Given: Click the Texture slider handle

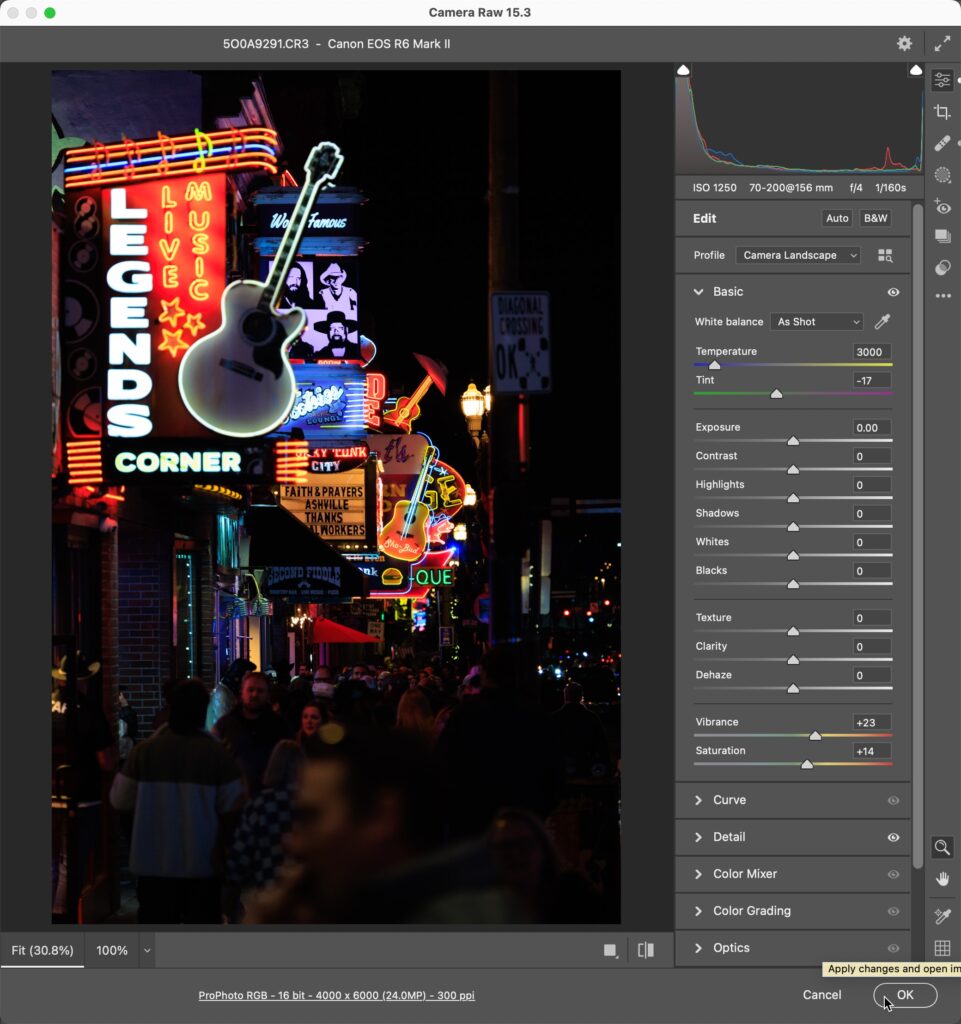Looking at the screenshot, I should pos(793,632).
